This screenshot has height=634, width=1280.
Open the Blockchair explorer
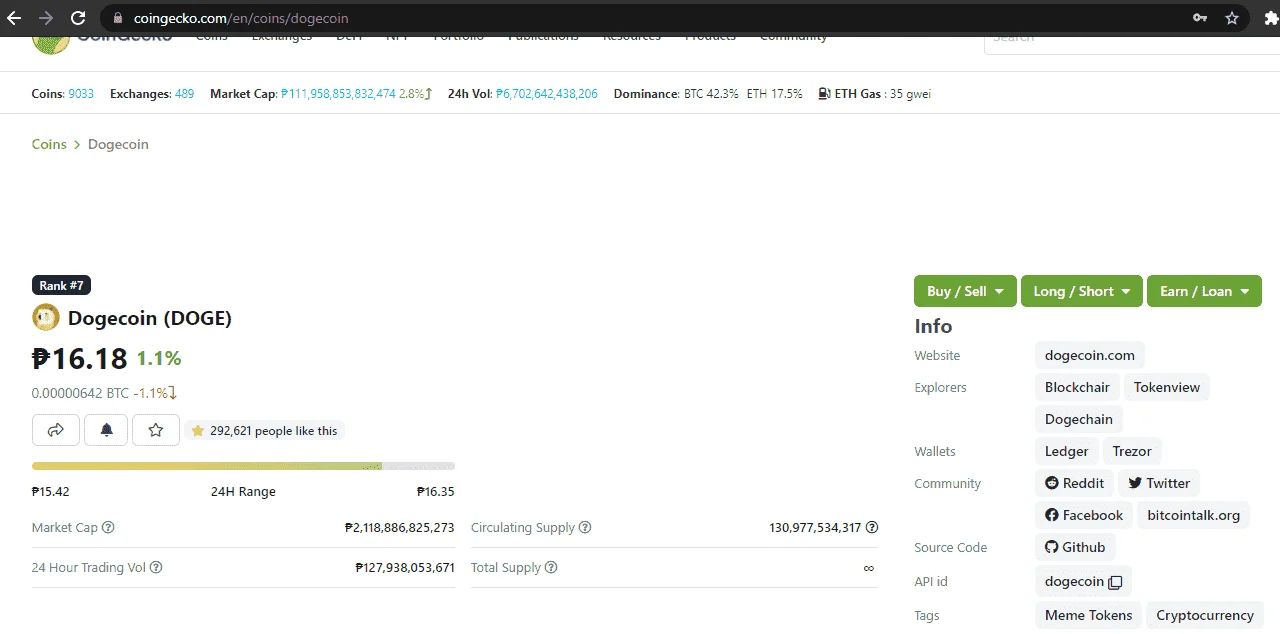[1077, 387]
